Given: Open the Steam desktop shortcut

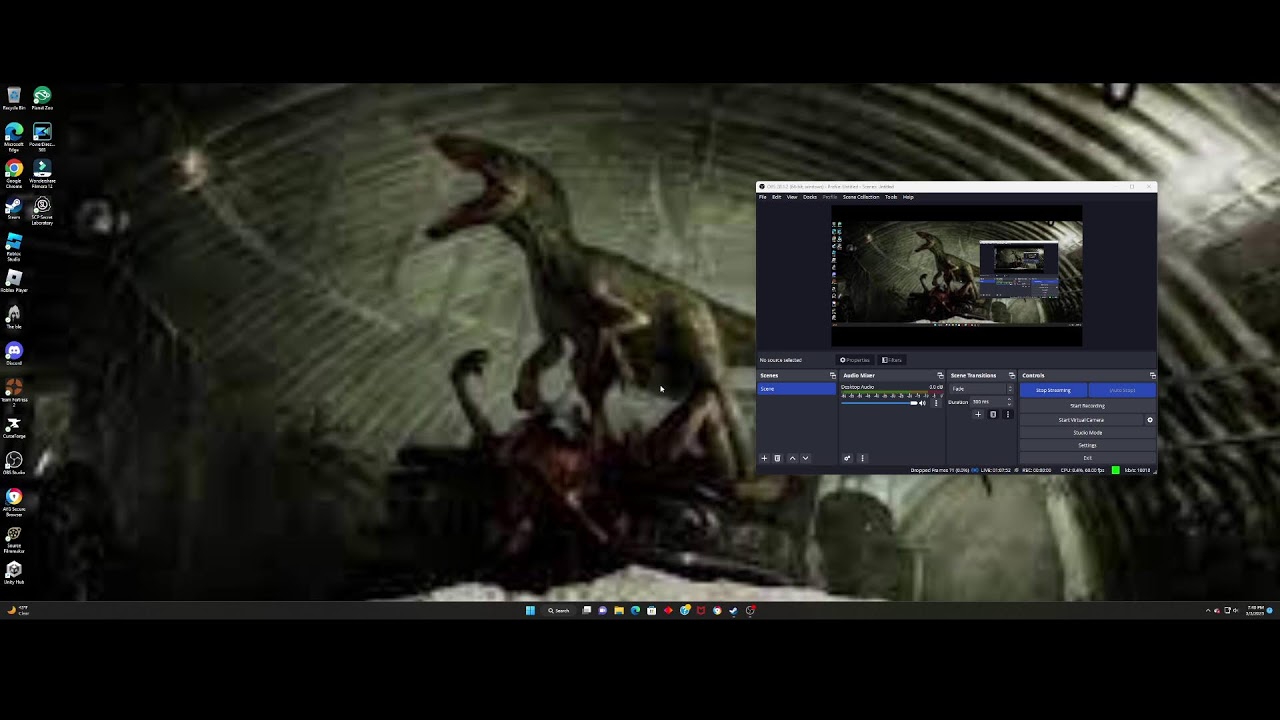Looking at the screenshot, I should pyautogui.click(x=14, y=209).
